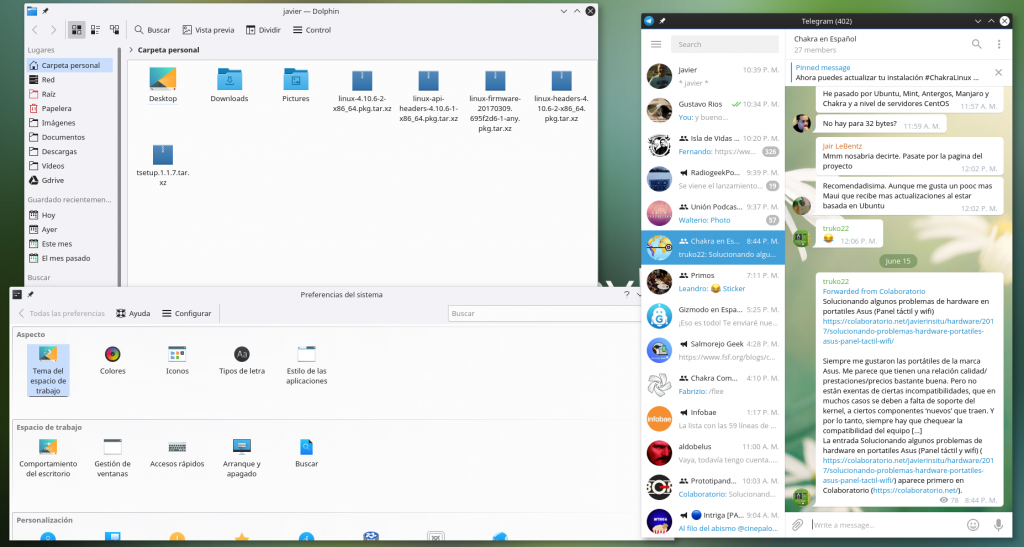Open Primos group chat

point(713,282)
